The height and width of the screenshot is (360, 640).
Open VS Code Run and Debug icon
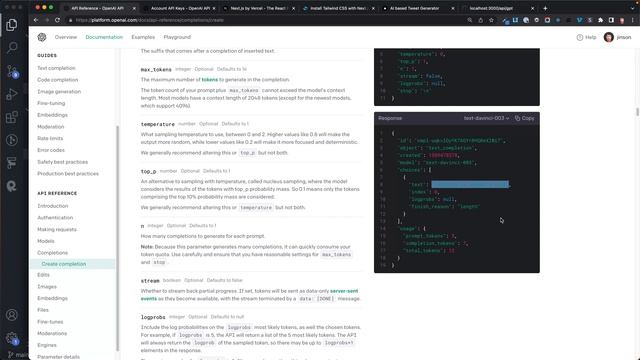click(x=12, y=94)
